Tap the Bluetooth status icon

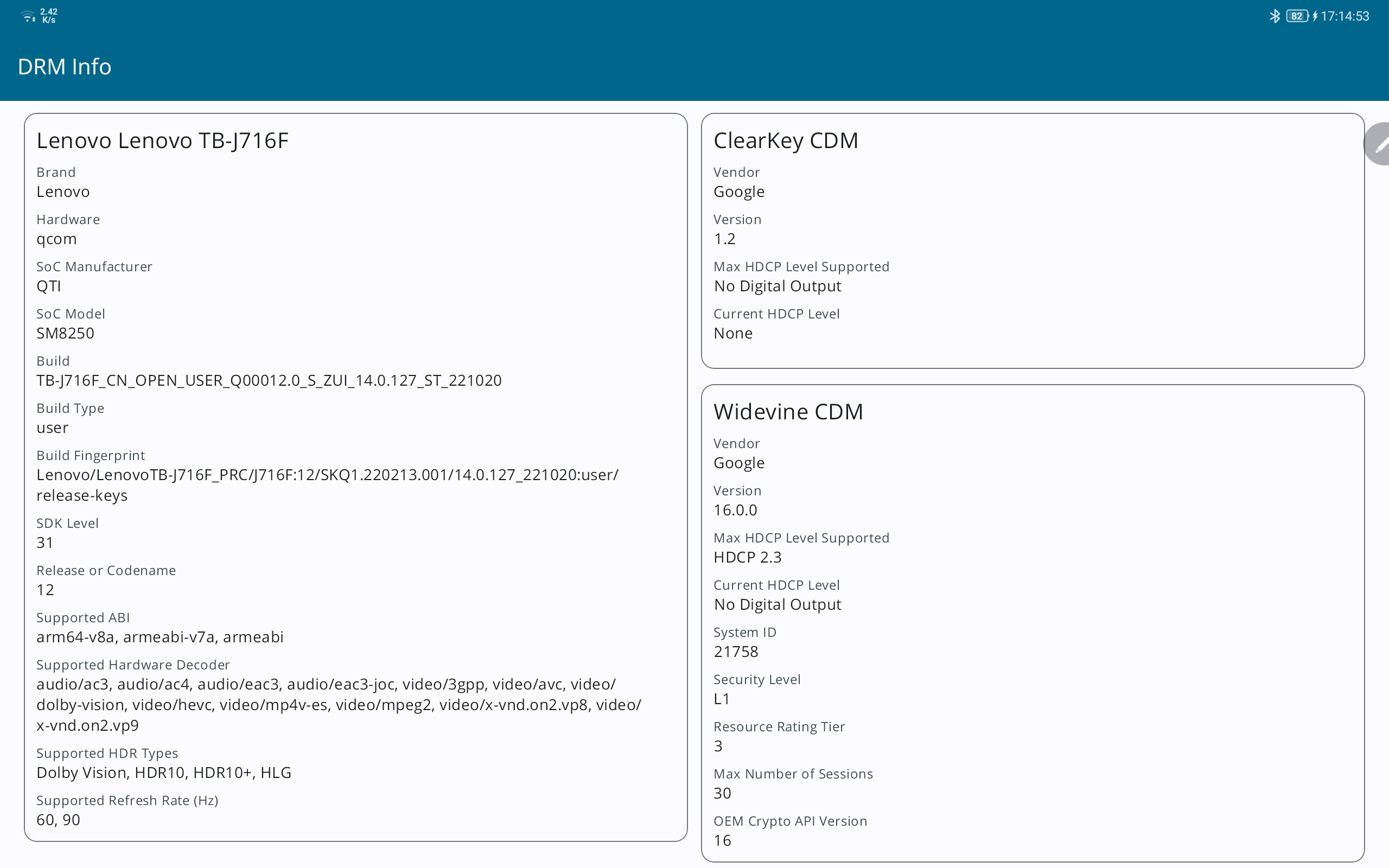pos(1274,16)
